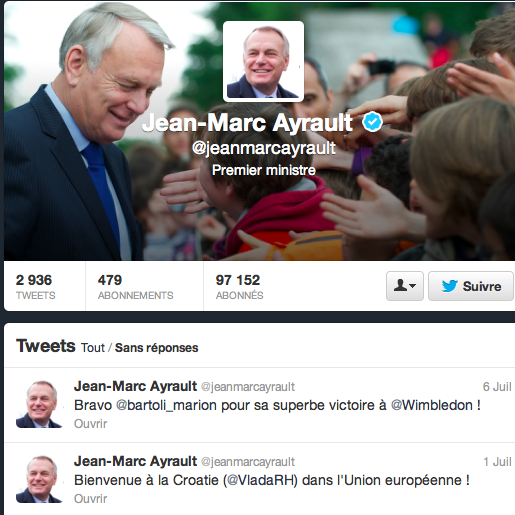Click the avatar on the Wimbledon tweet
Image resolution: width=515 pixels, height=515 pixels.
(39, 404)
